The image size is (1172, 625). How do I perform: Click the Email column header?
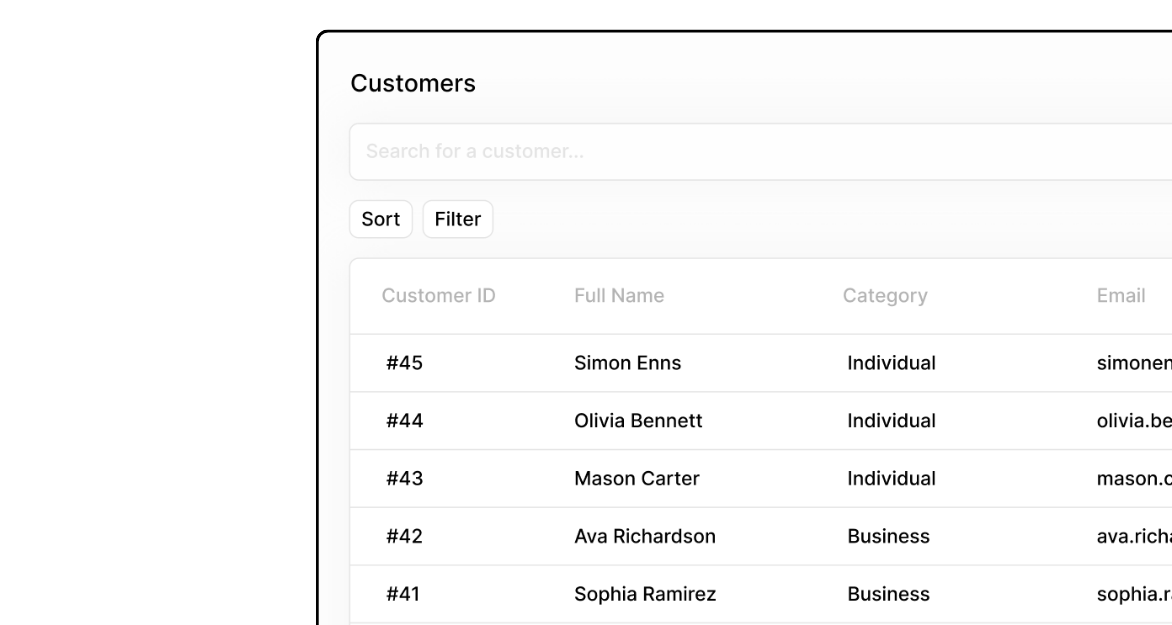pyautogui.click(x=1121, y=296)
